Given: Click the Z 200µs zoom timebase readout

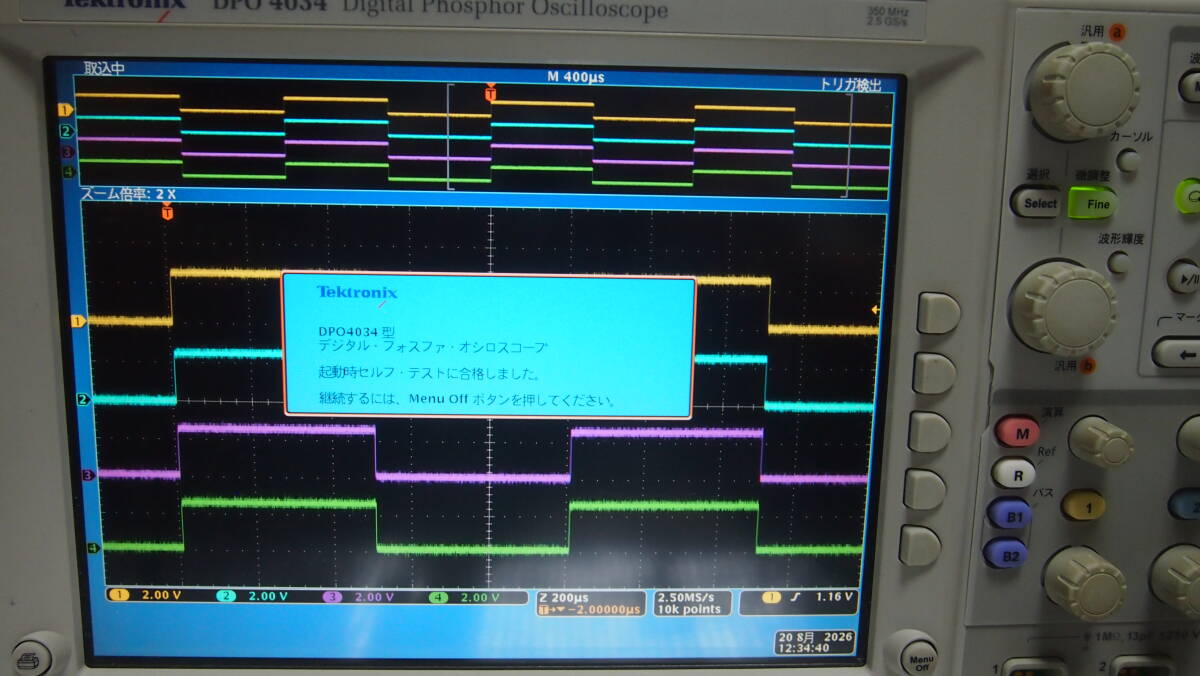Looking at the screenshot, I should click(565, 595).
